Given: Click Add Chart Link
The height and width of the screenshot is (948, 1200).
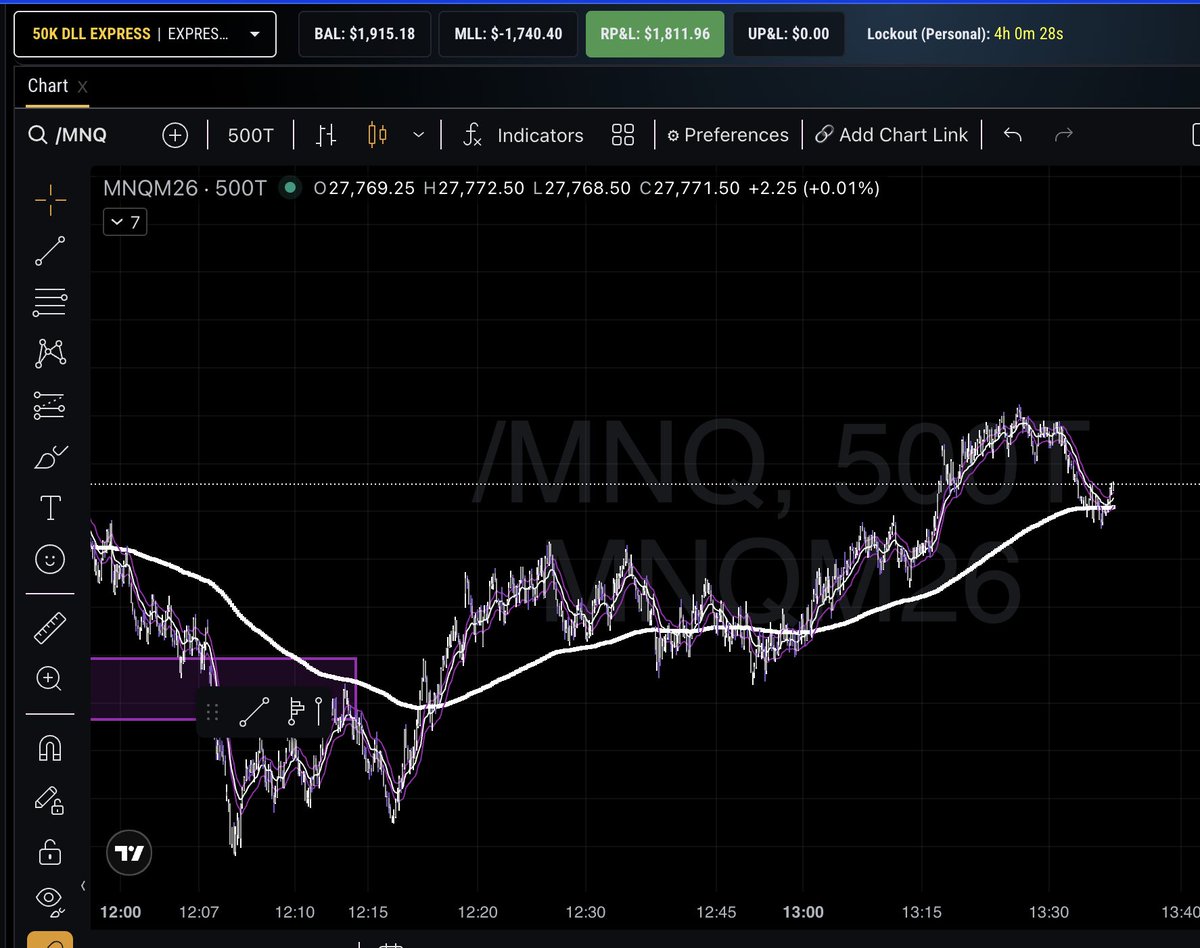Looking at the screenshot, I should [892, 135].
